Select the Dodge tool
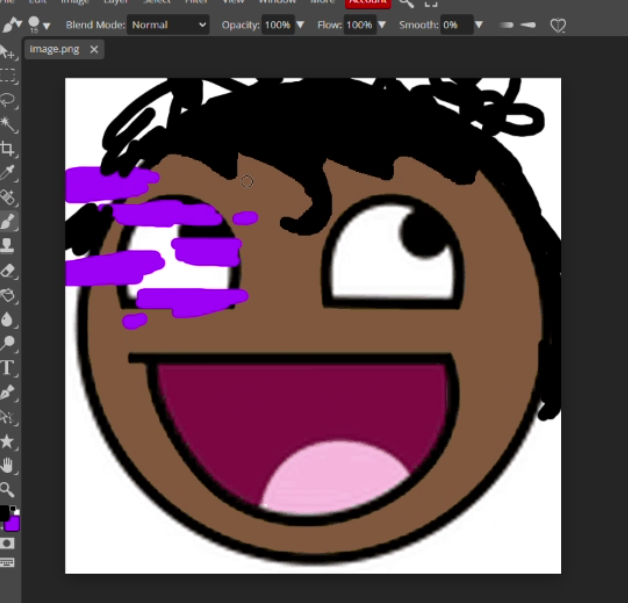 pyautogui.click(x=7, y=343)
